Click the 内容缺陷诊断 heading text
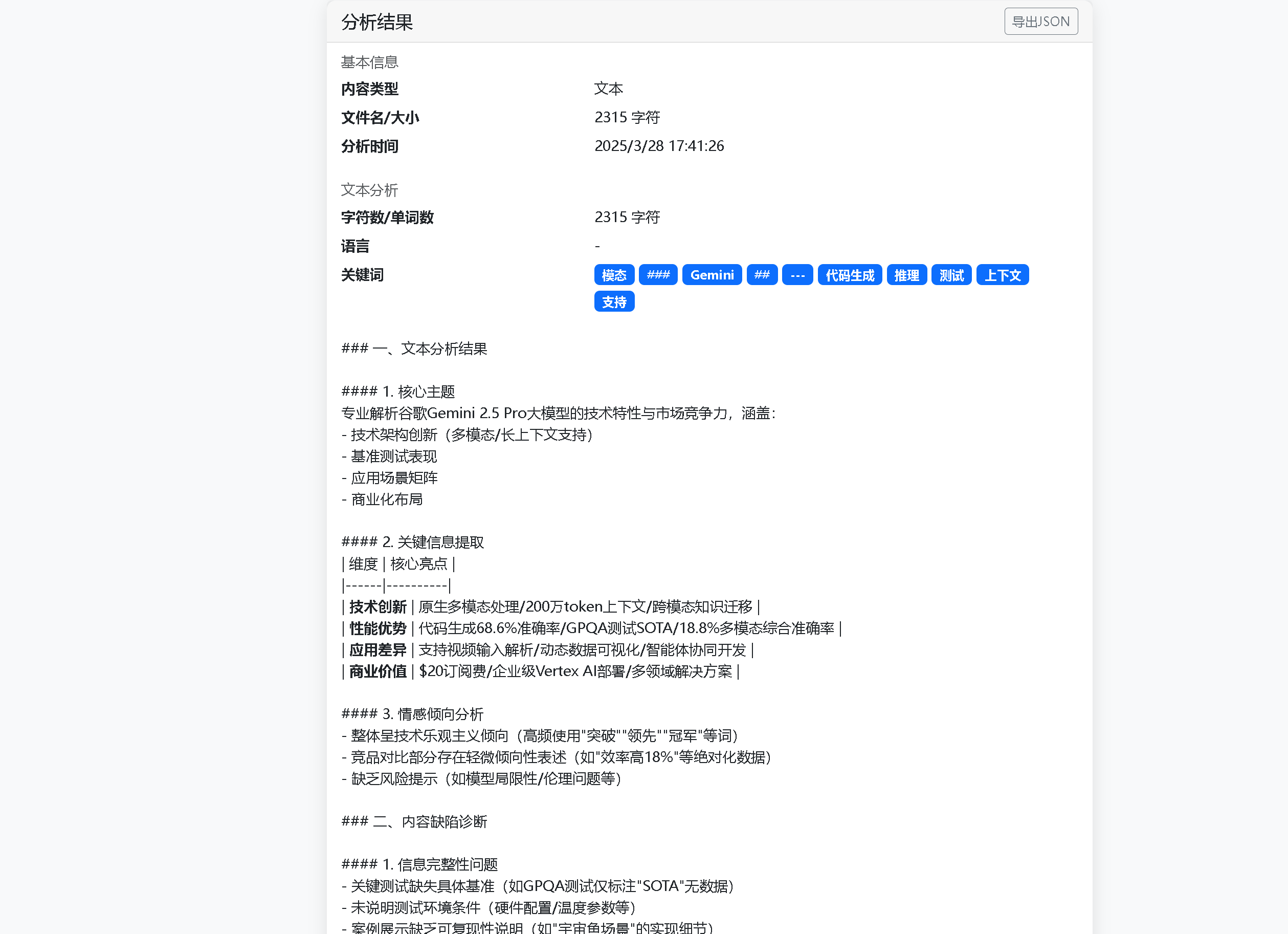This screenshot has width=1288, height=934. [444, 821]
